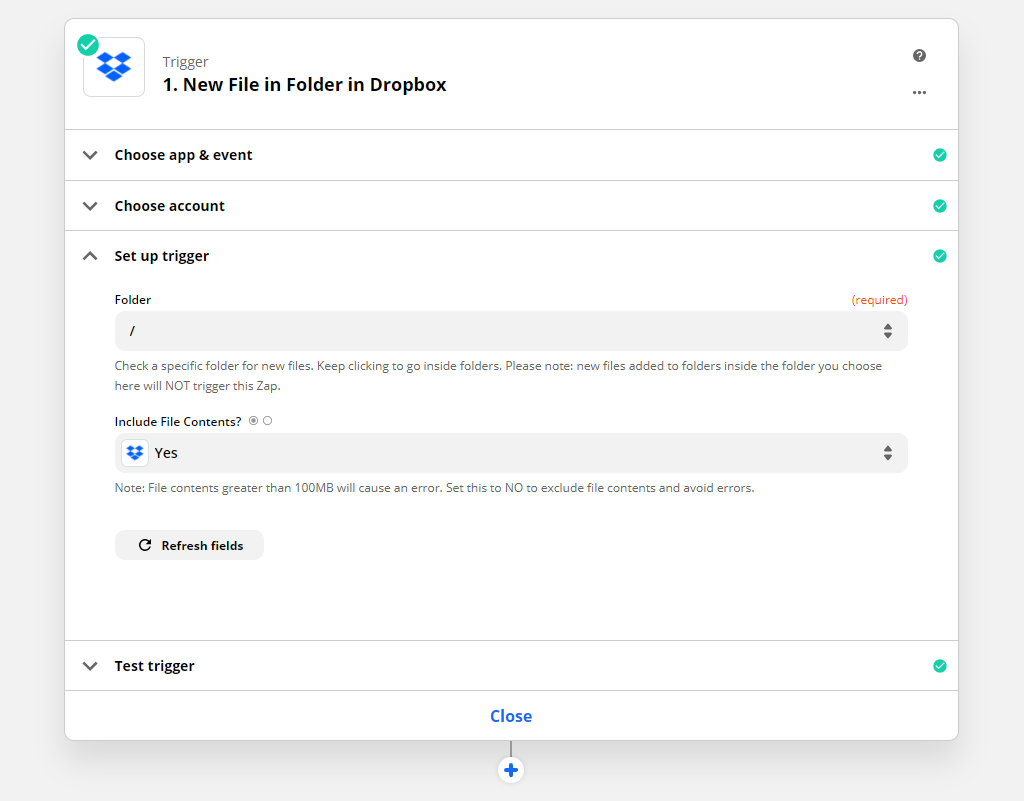
Task: Click the Test trigger section label
Action: (x=154, y=666)
